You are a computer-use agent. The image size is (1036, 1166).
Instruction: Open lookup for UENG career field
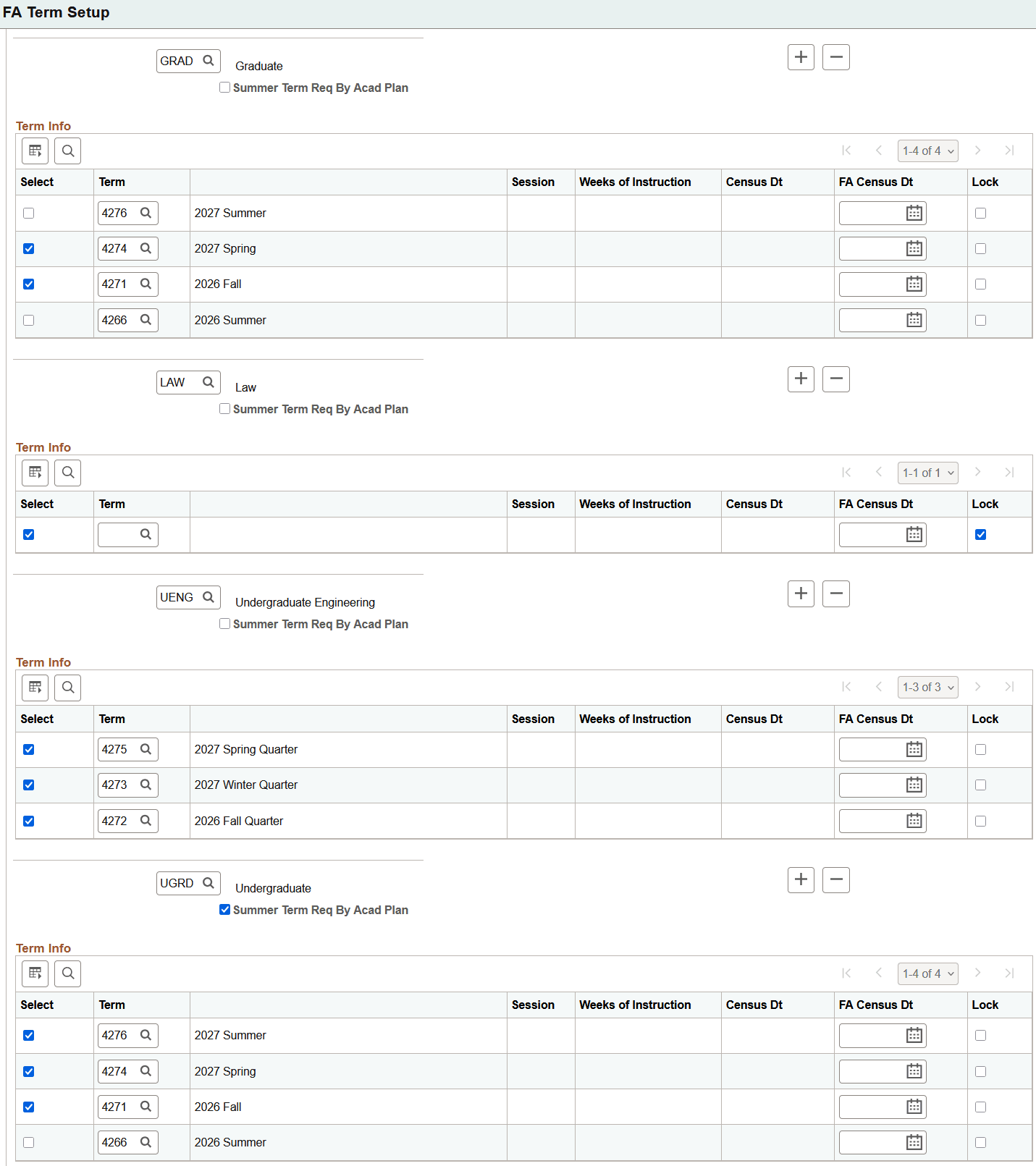(209, 597)
